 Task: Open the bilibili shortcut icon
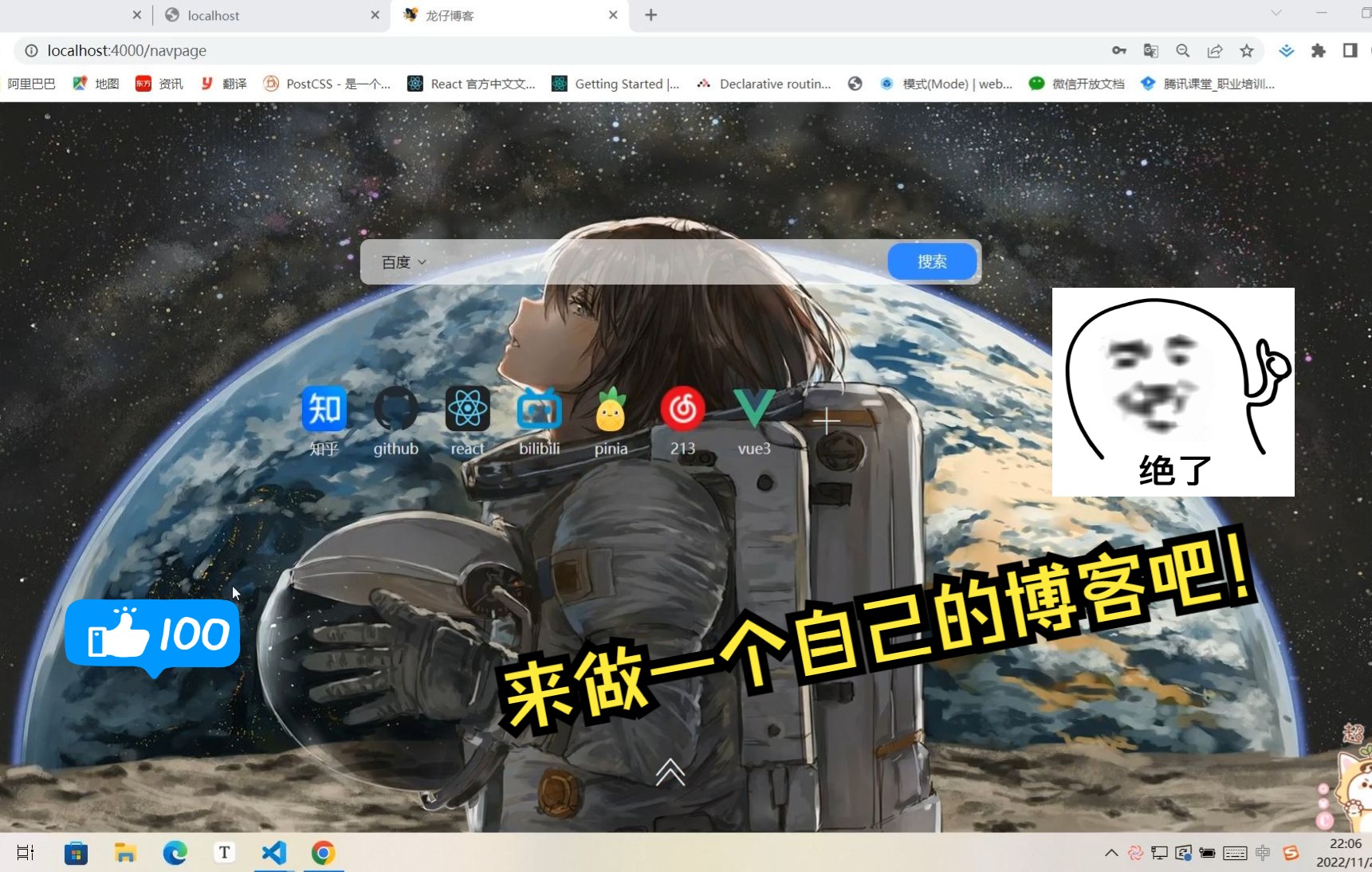tap(539, 409)
